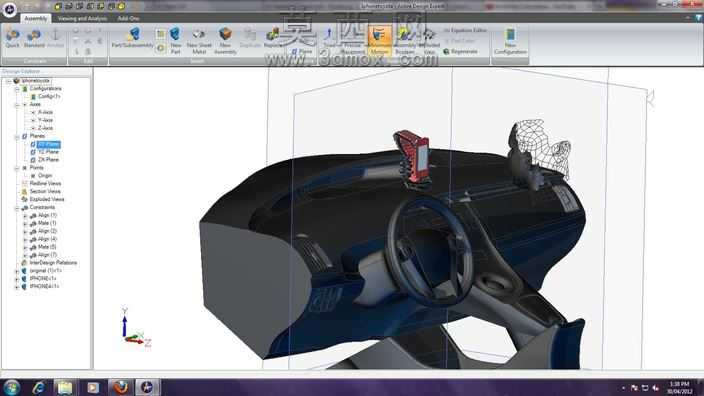
Task: Select Align (4) constraint
Action: [x=47, y=239]
